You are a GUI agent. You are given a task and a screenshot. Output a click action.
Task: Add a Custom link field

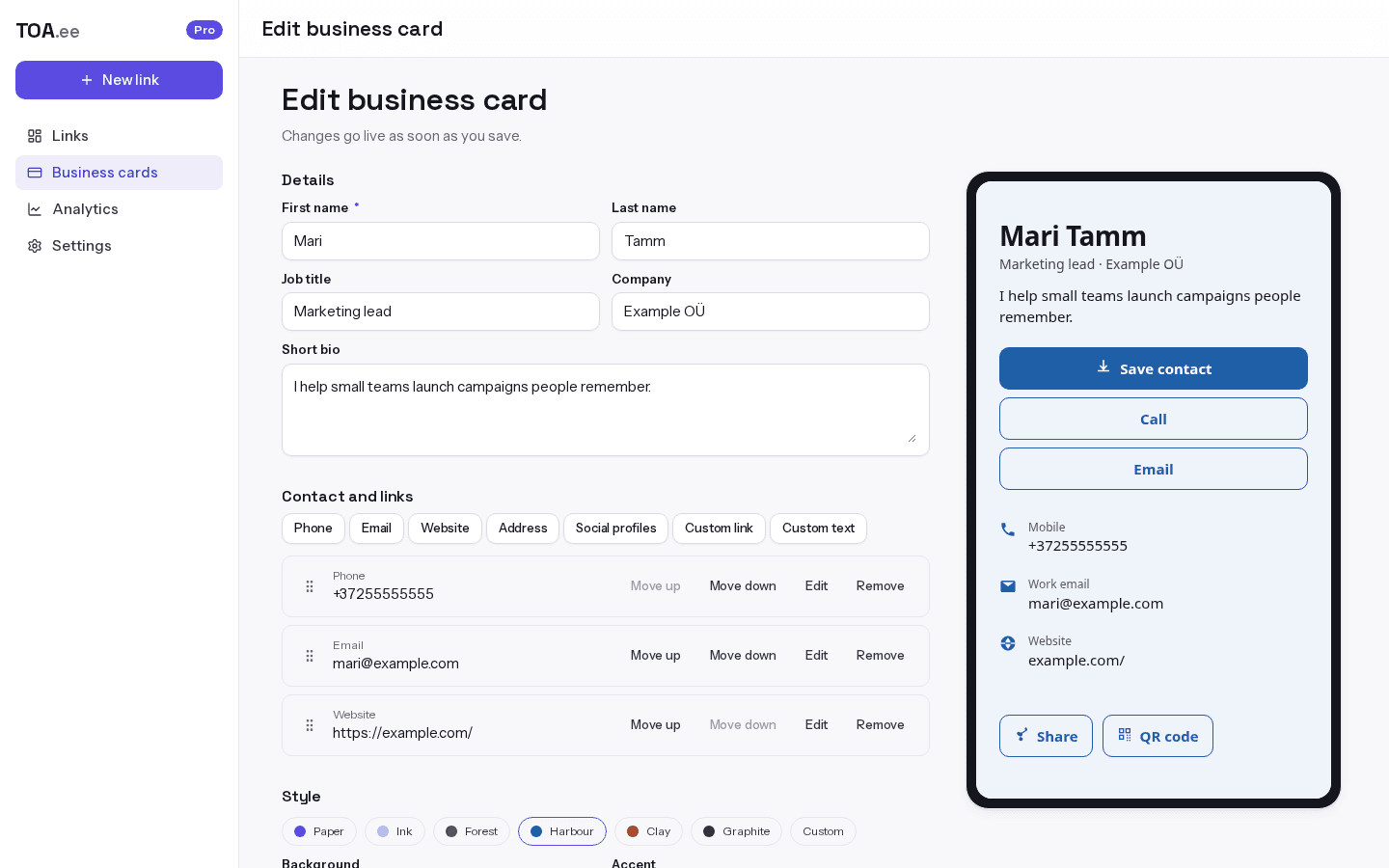tap(719, 529)
